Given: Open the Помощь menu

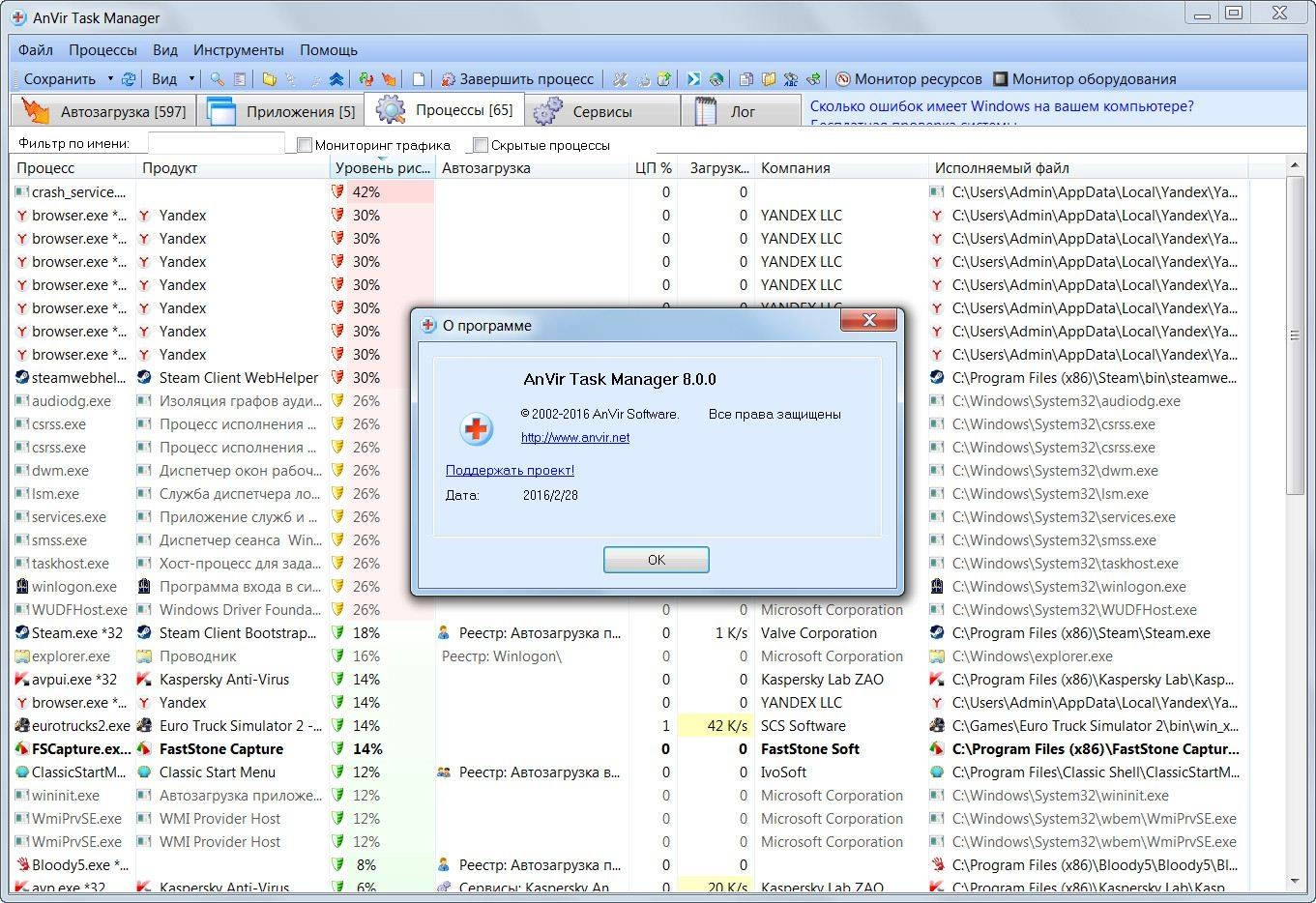Looking at the screenshot, I should [x=329, y=50].
